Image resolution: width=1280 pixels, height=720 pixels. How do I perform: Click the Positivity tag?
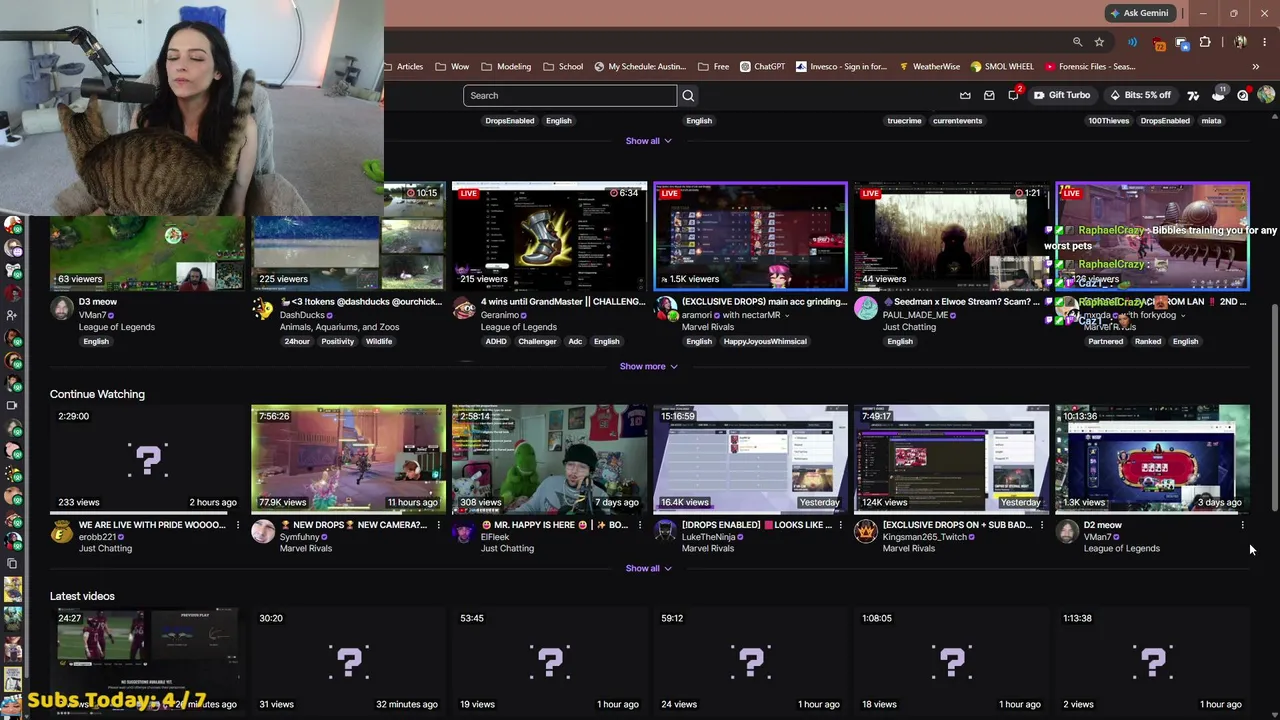pos(338,341)
